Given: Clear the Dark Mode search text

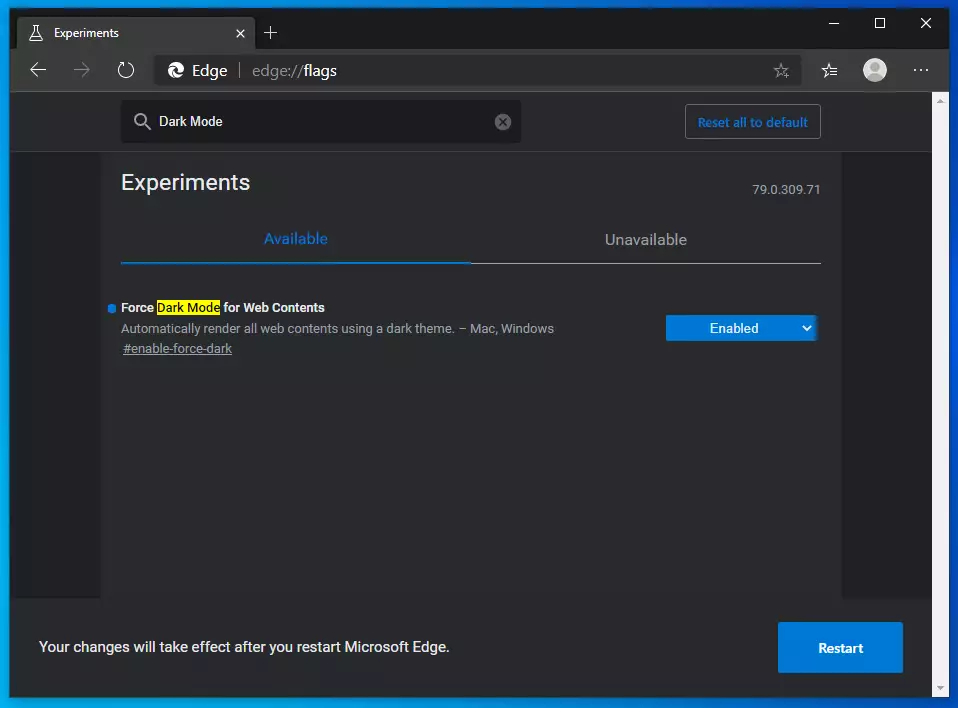Looking at the screenshot, I should tap(503, 122).
